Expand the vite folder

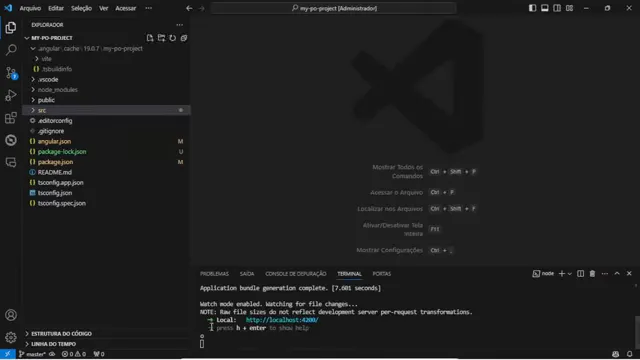click(x=106, y=59)
